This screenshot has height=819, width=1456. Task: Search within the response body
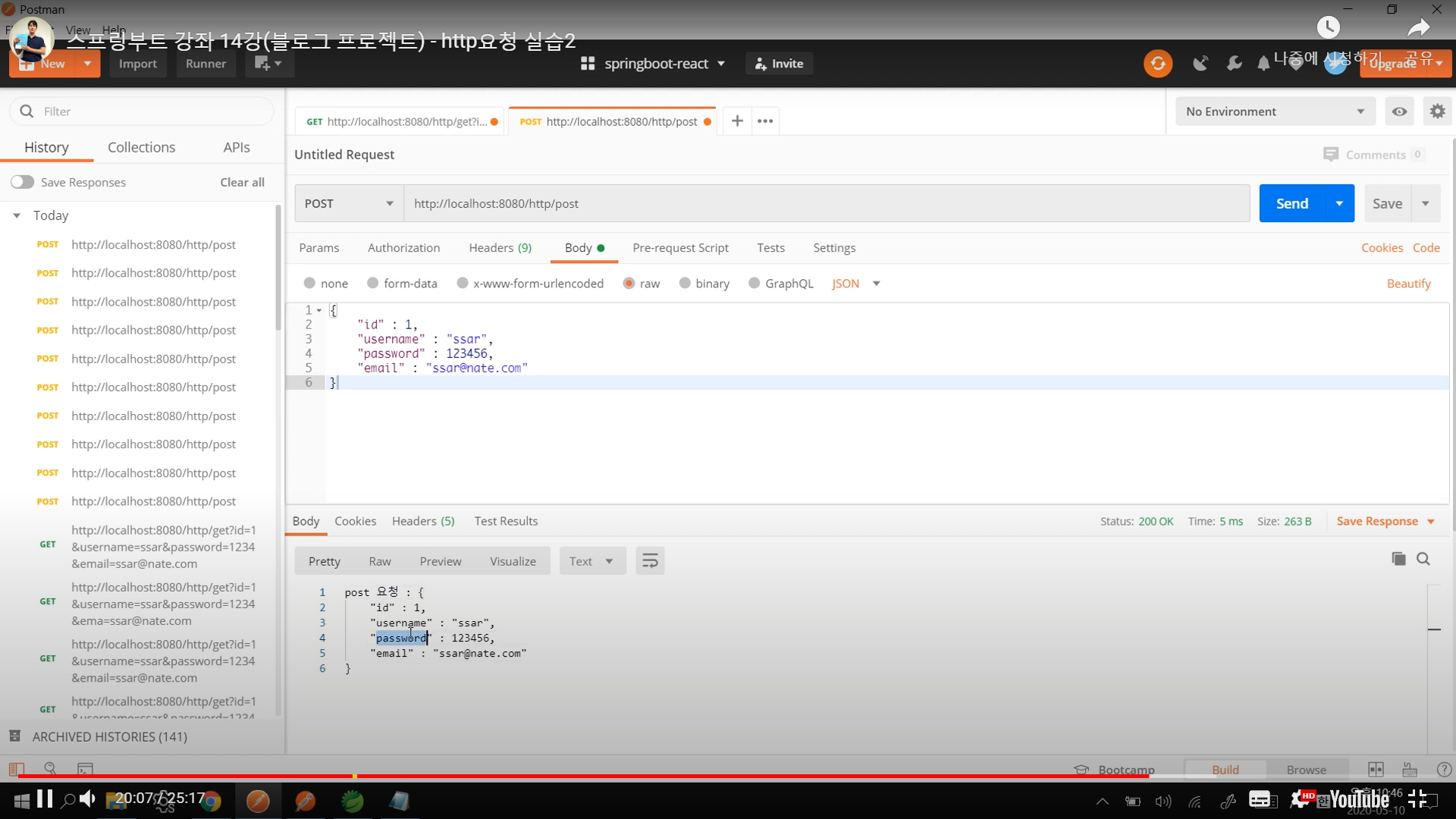[x=1423, y=559]
